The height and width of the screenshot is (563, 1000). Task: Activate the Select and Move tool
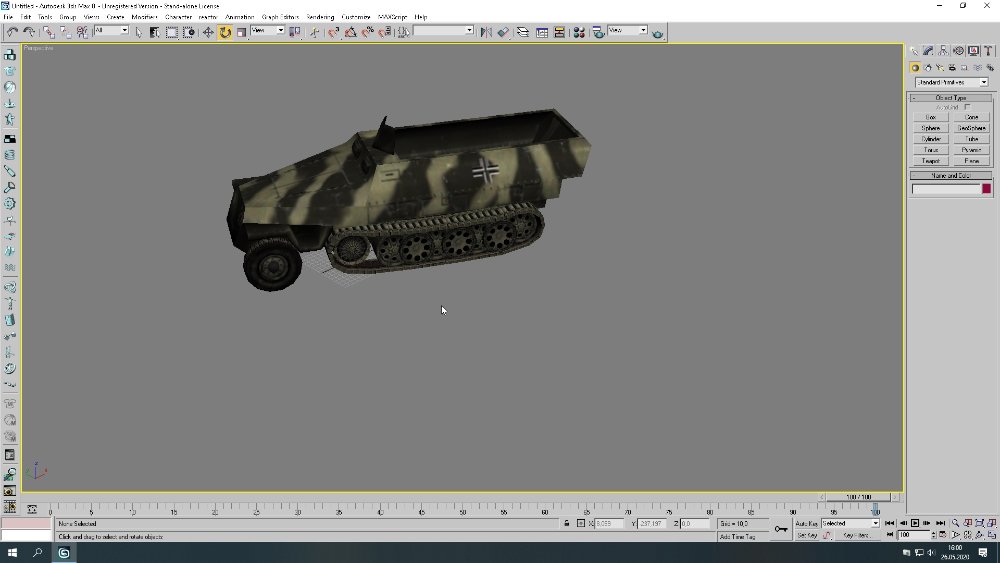pos(208,32)
